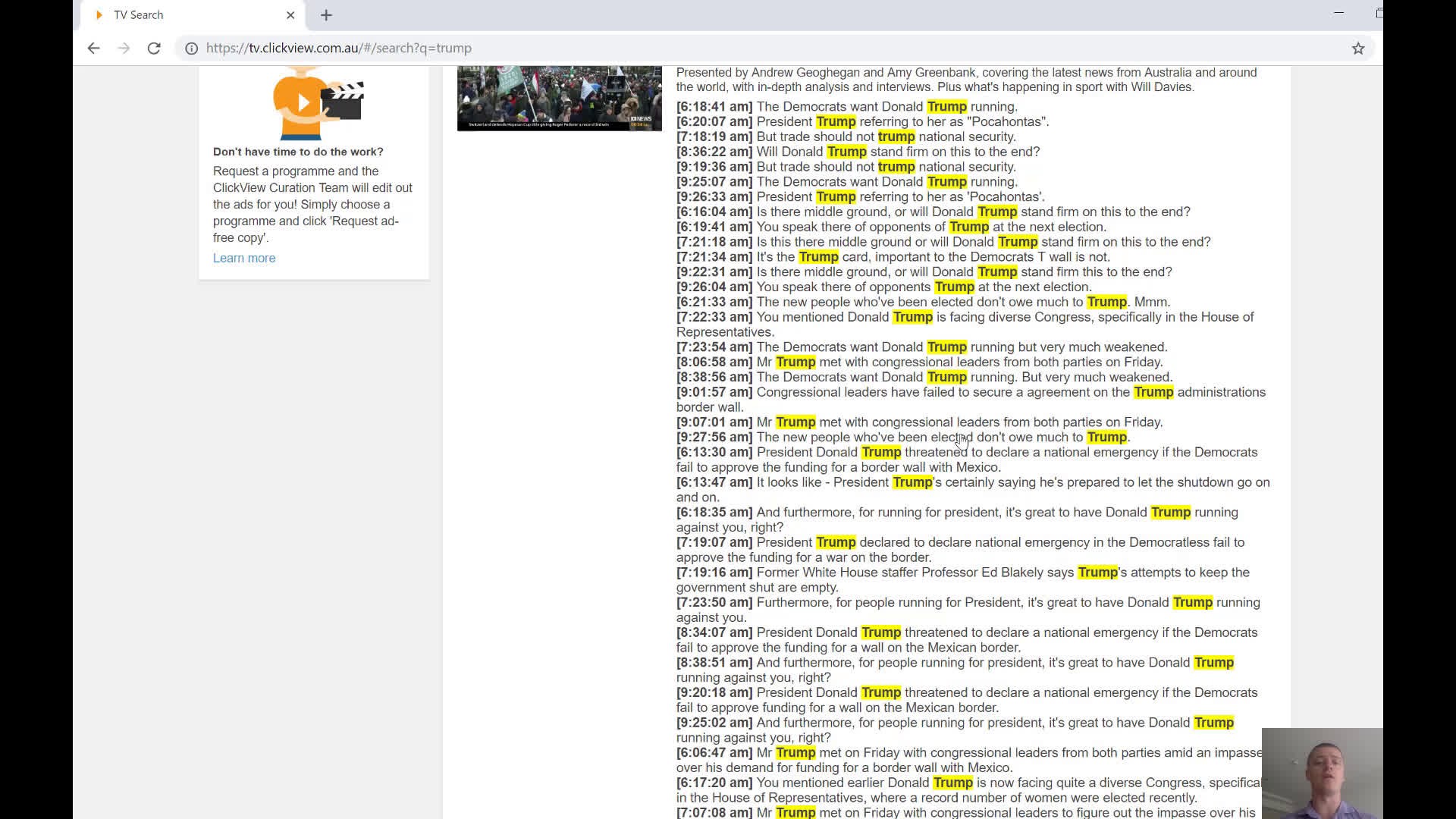Reload the page with refresh icon
This screenshot has width=1456, height=819.
coord(154,48)
